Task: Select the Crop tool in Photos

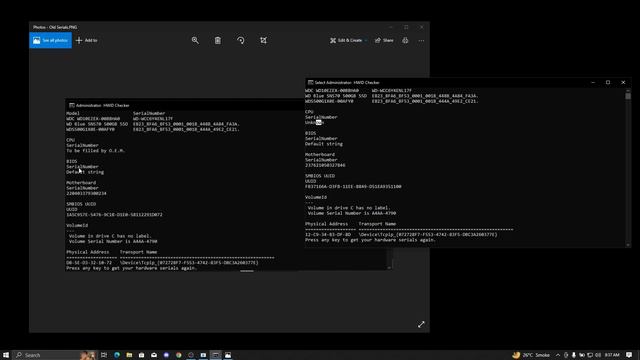Action: (x=264, y=40)
